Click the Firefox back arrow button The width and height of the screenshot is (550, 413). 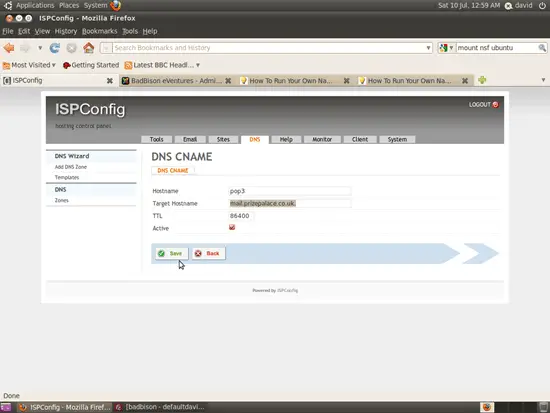(9, 48)
